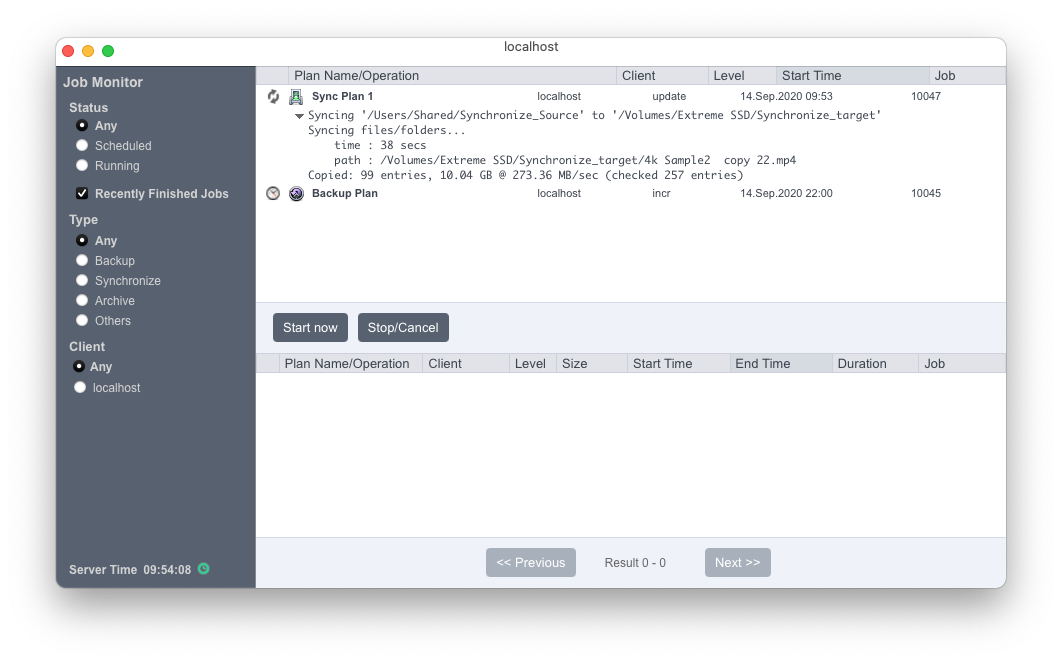Click the Job header in upper table
This screenshot has width=1062, height=662.
967,76
